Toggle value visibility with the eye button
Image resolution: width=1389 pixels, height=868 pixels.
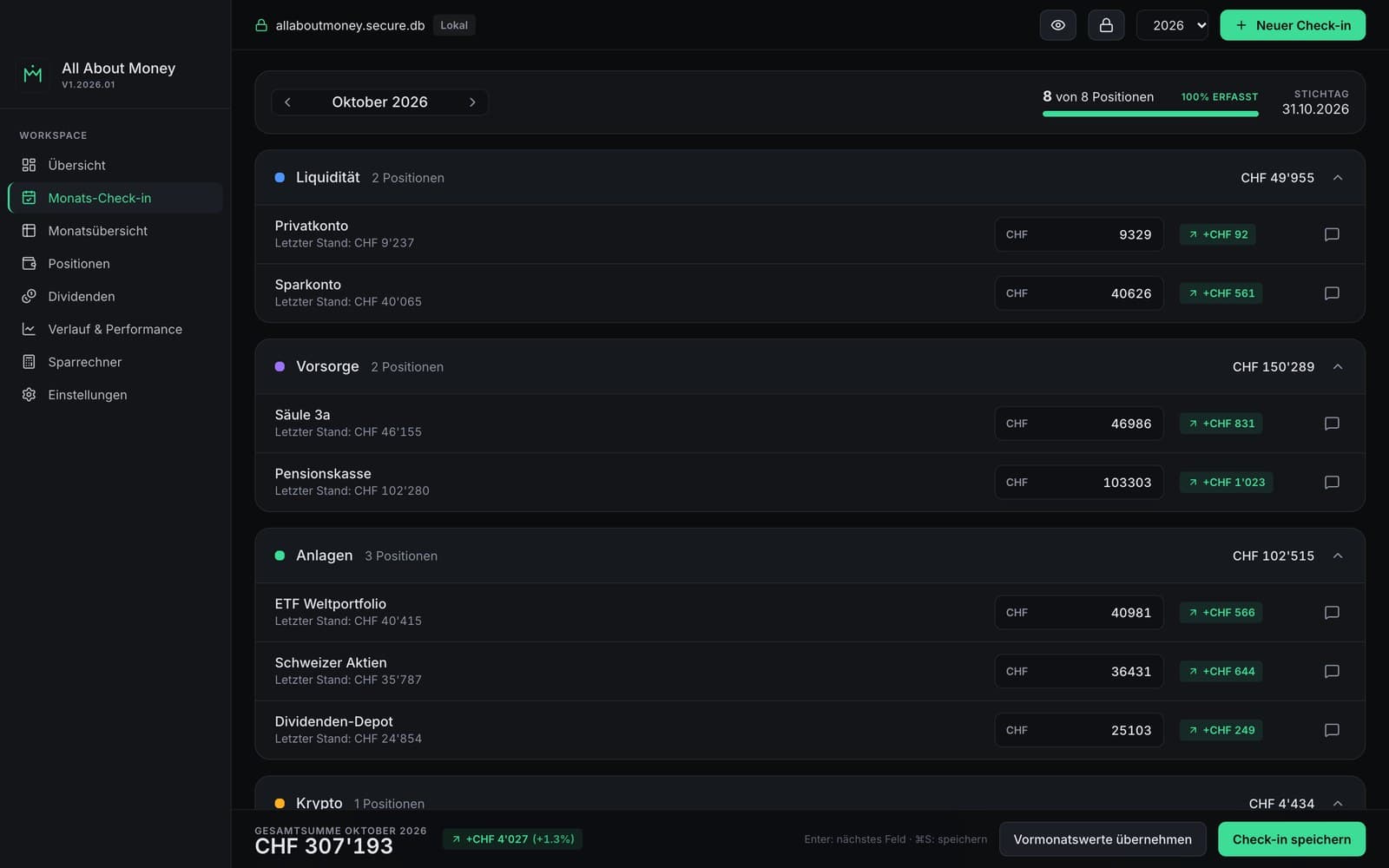point(1058,25)
